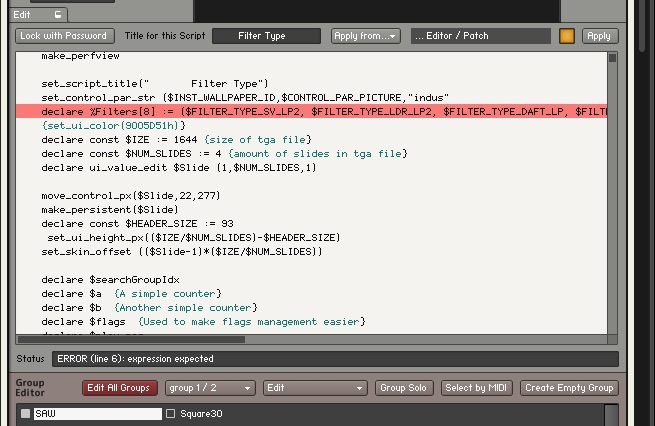
Task: Click the orange indicator next to Apply
Action: coord(566,36)
